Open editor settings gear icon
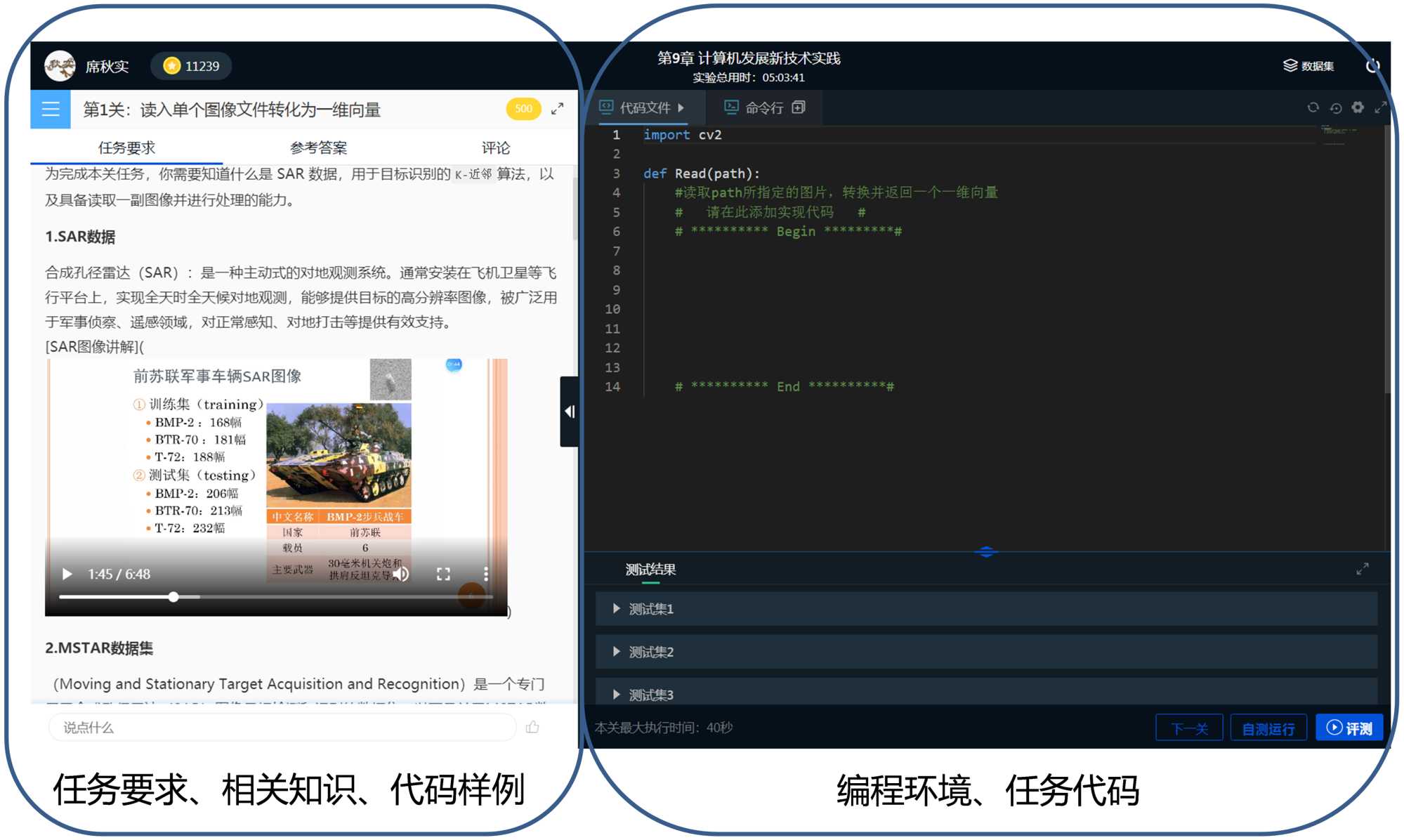The image size is (1404, 840). 1358,107
